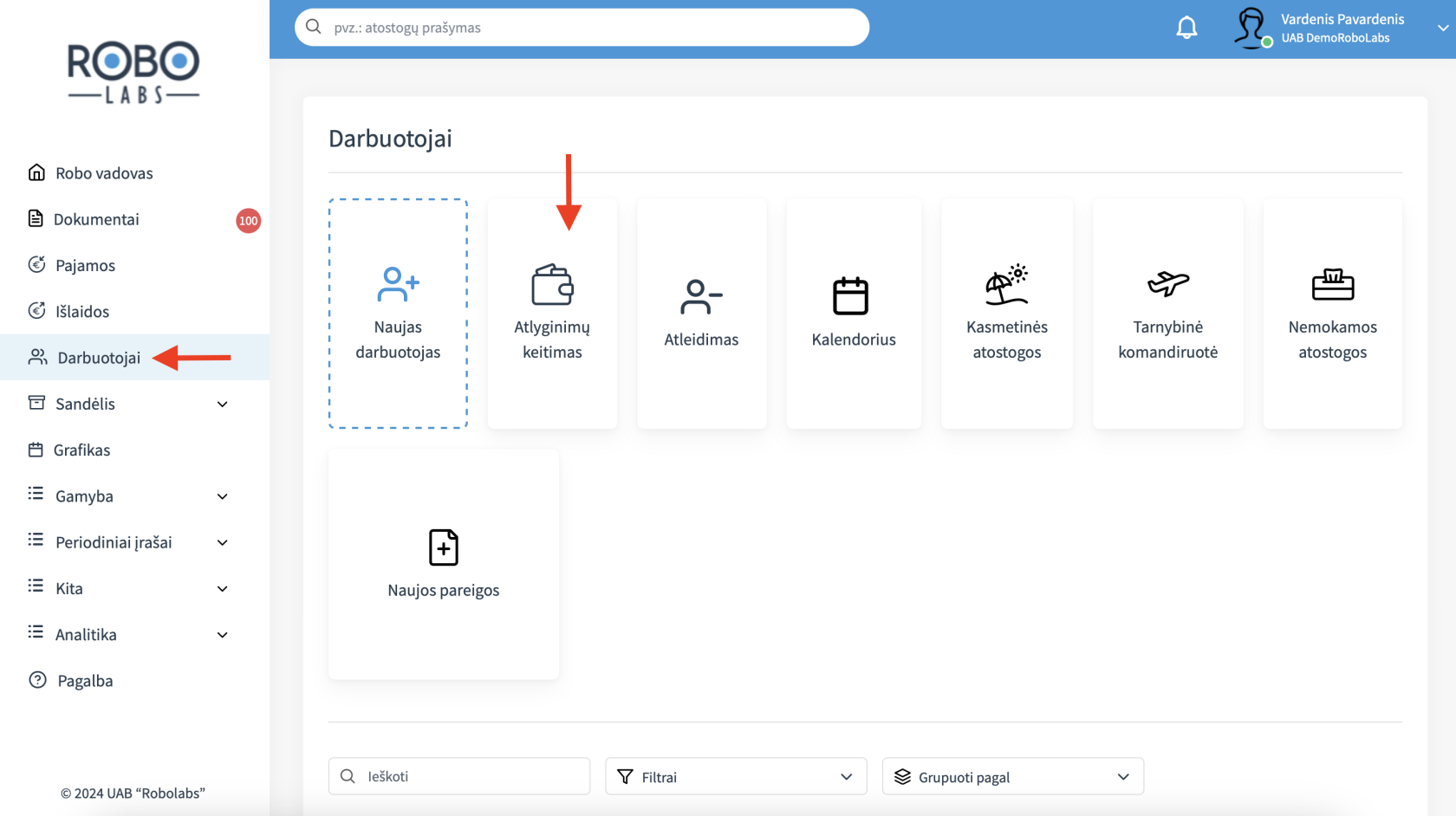Click the red 100 badge on Dokumentai

(249, 220)
